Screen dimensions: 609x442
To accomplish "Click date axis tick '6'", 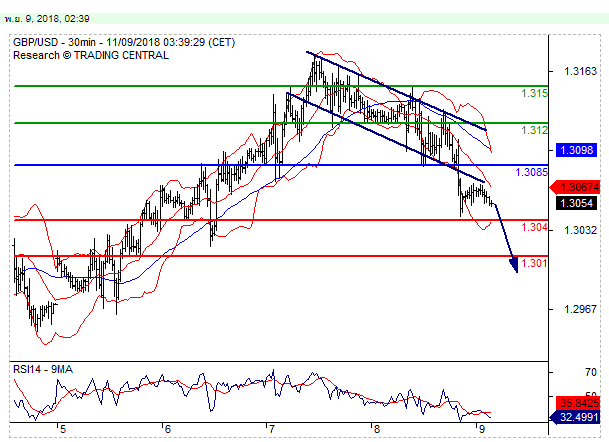I will coord(167,429).
